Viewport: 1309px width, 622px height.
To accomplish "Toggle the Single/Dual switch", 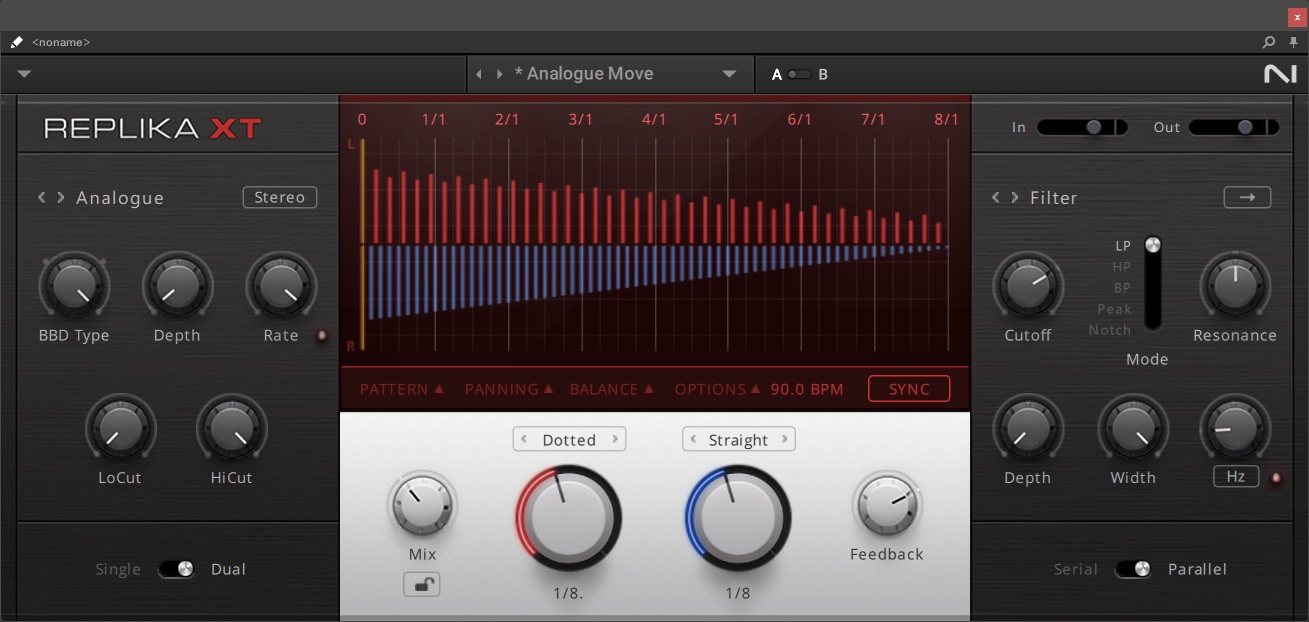I will click(176, 569).
